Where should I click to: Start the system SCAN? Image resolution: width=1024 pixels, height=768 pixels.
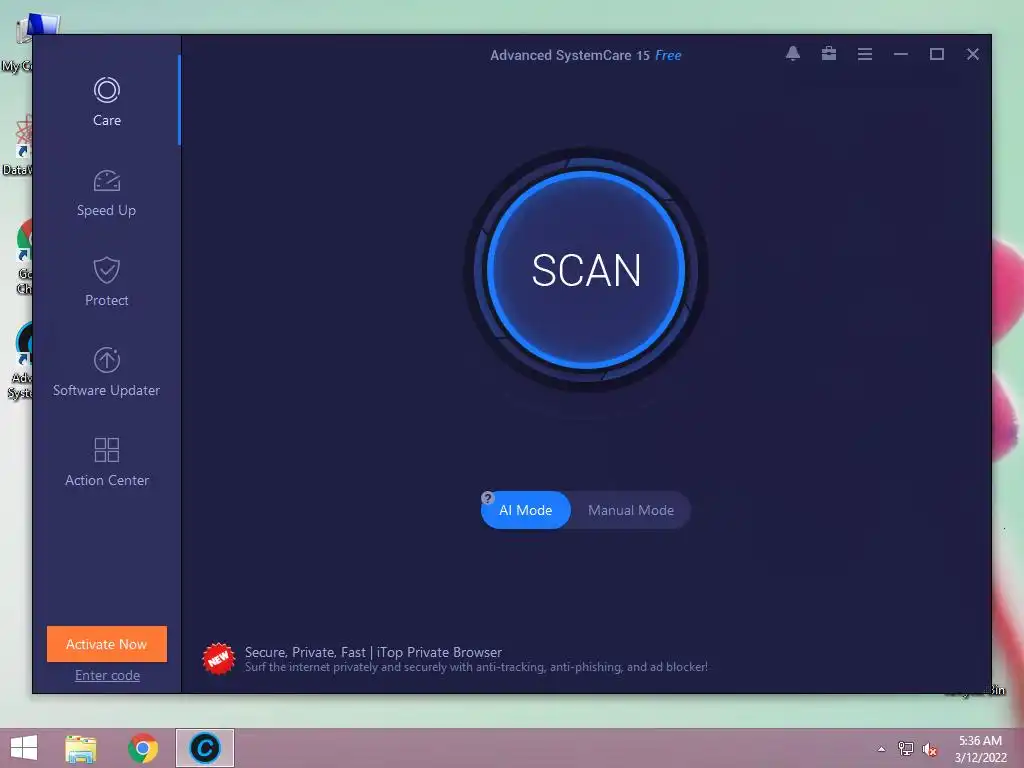586,270
